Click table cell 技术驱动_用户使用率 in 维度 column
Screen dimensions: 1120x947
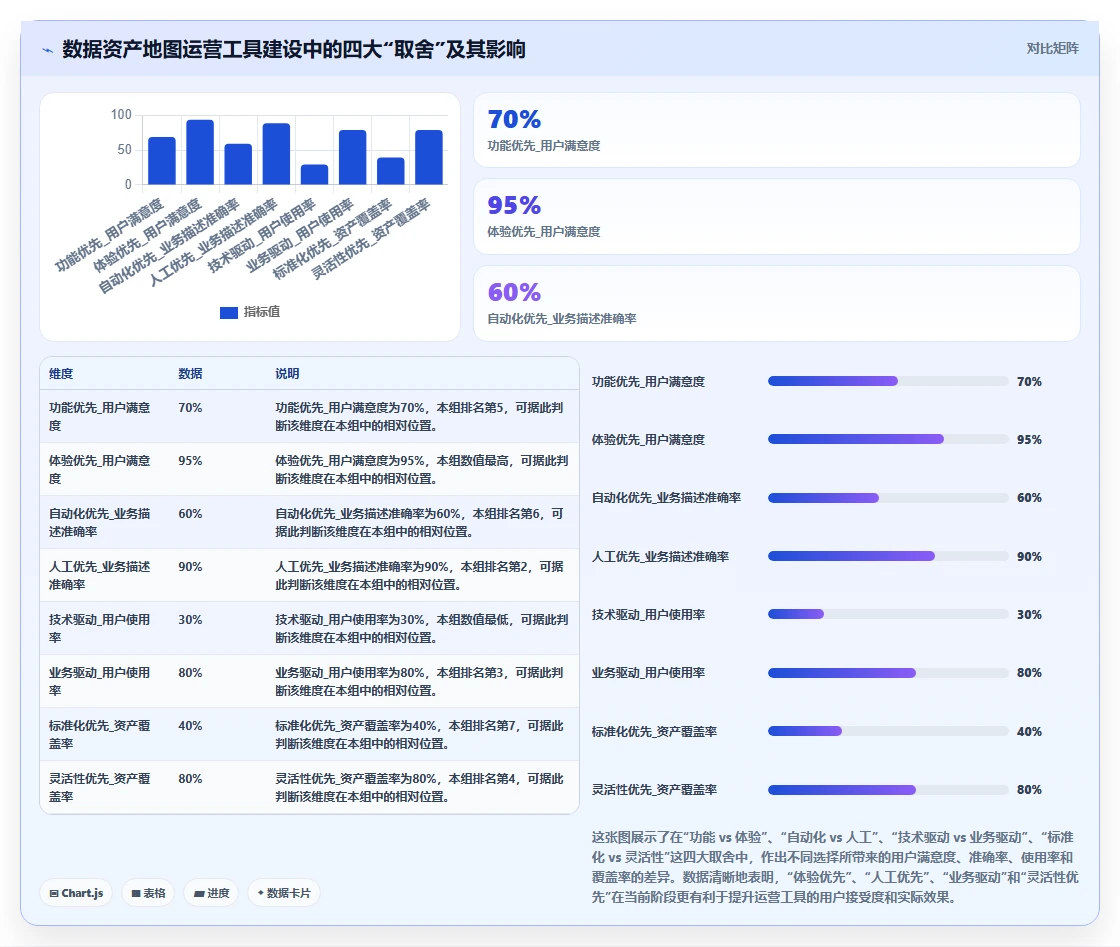99,628
